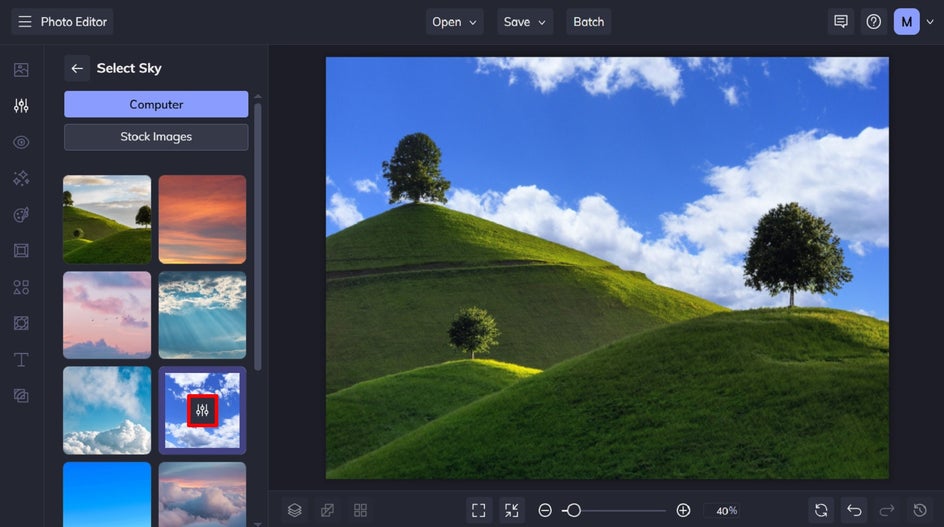Screen dimensions: 944x527
Task: Open the sky settings sliders icon on thumbnail
Action: point(202,411)
